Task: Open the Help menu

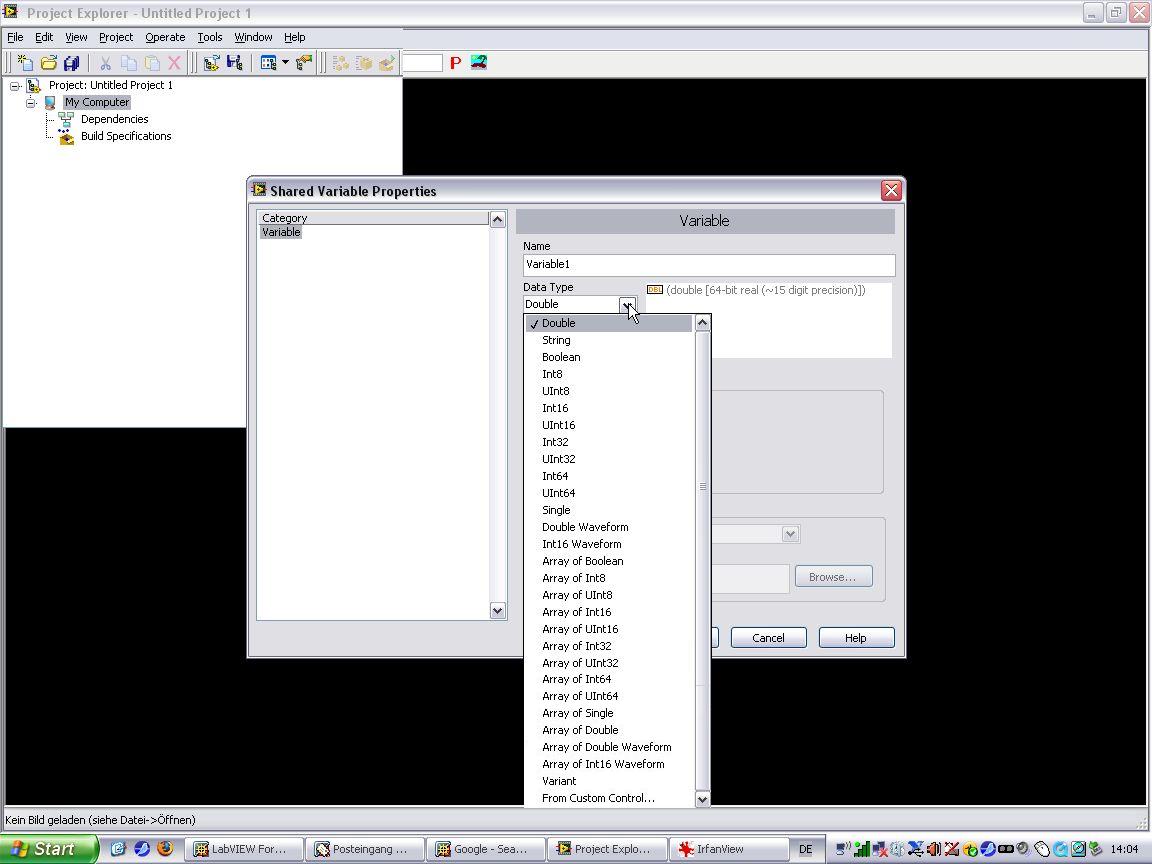Action: [x=295, y=37]
